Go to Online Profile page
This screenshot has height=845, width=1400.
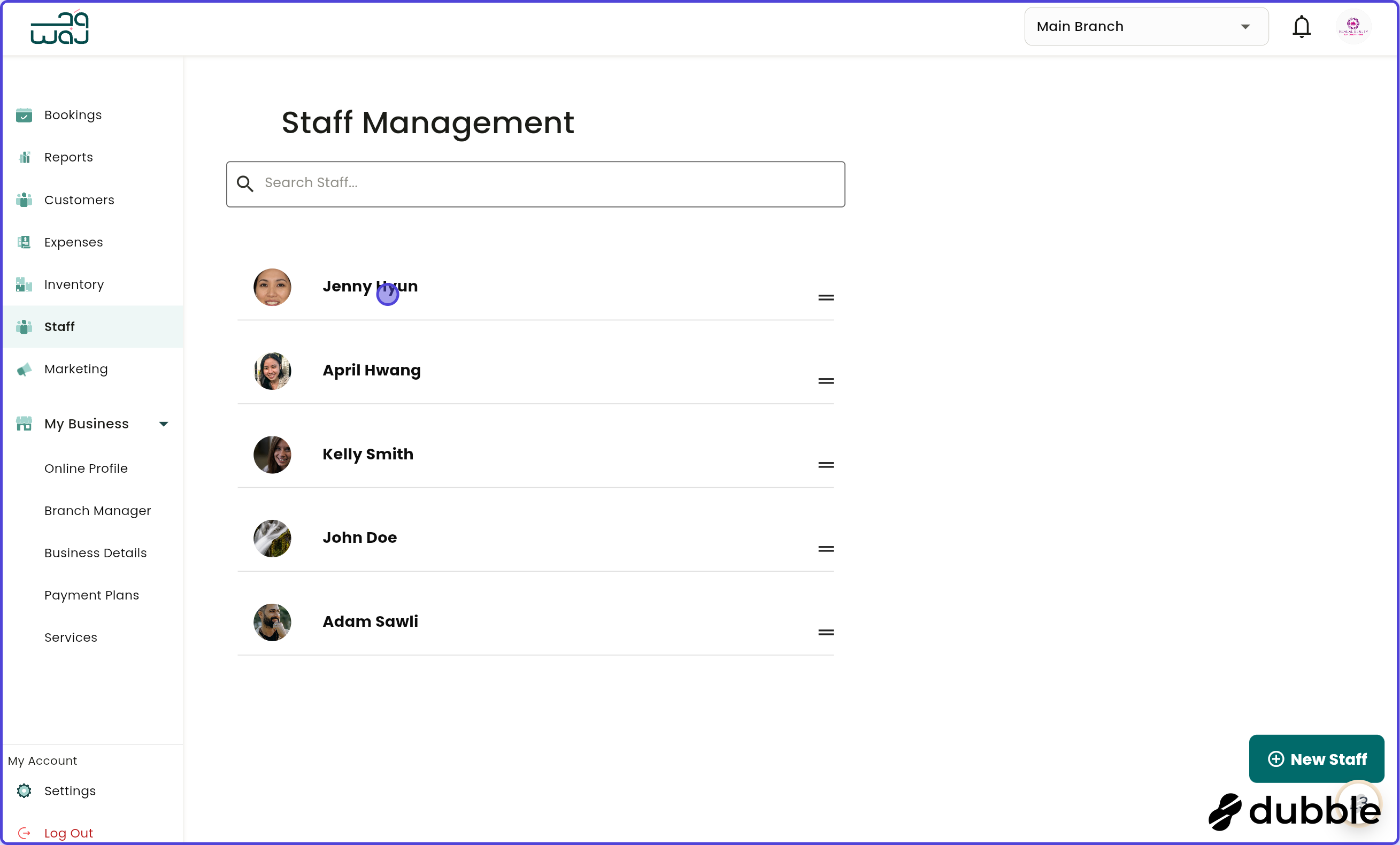(86, 469)
